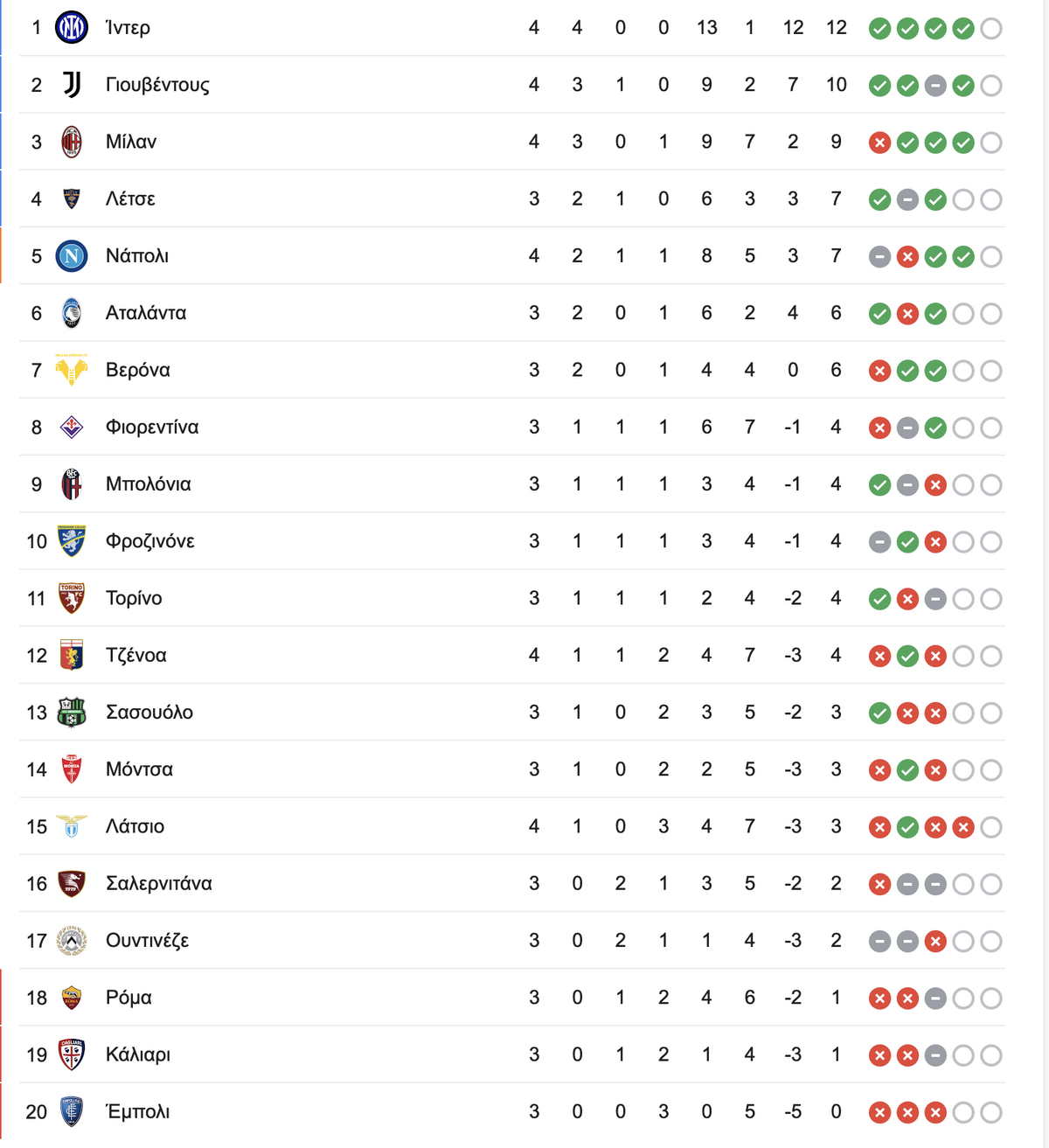Open the Φροζινόνε team link
Image resolution: width=1049 pixels, height=1148 pixels.
click(x=150, y=541)
